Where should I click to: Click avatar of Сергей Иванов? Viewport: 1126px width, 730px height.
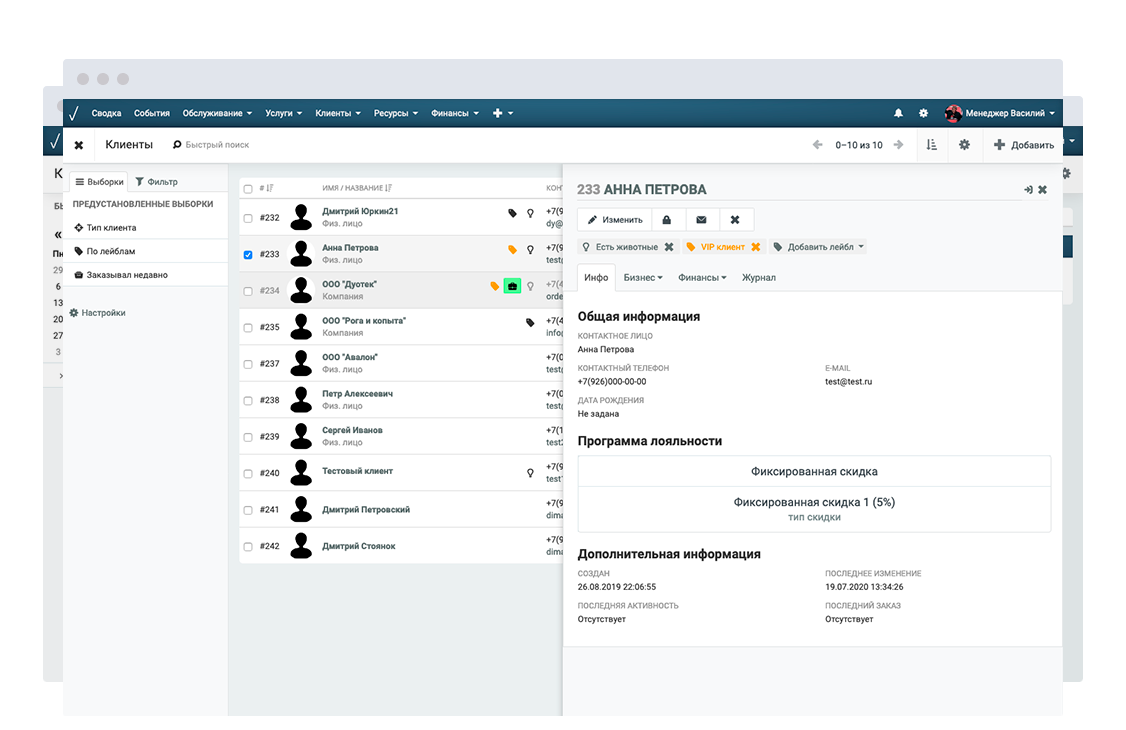tap(301, 436)
